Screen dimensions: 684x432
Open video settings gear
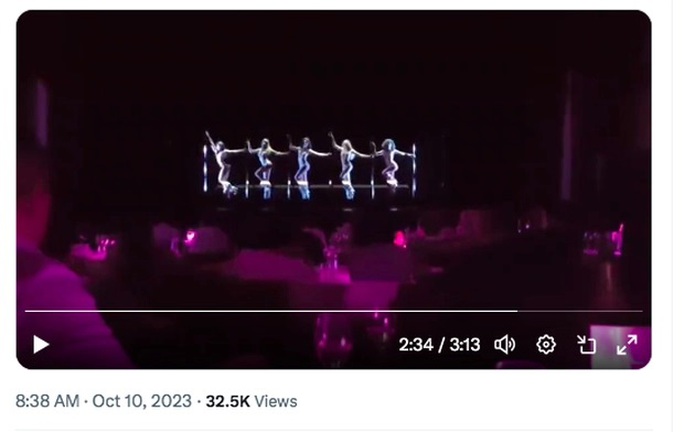point(546,345)
